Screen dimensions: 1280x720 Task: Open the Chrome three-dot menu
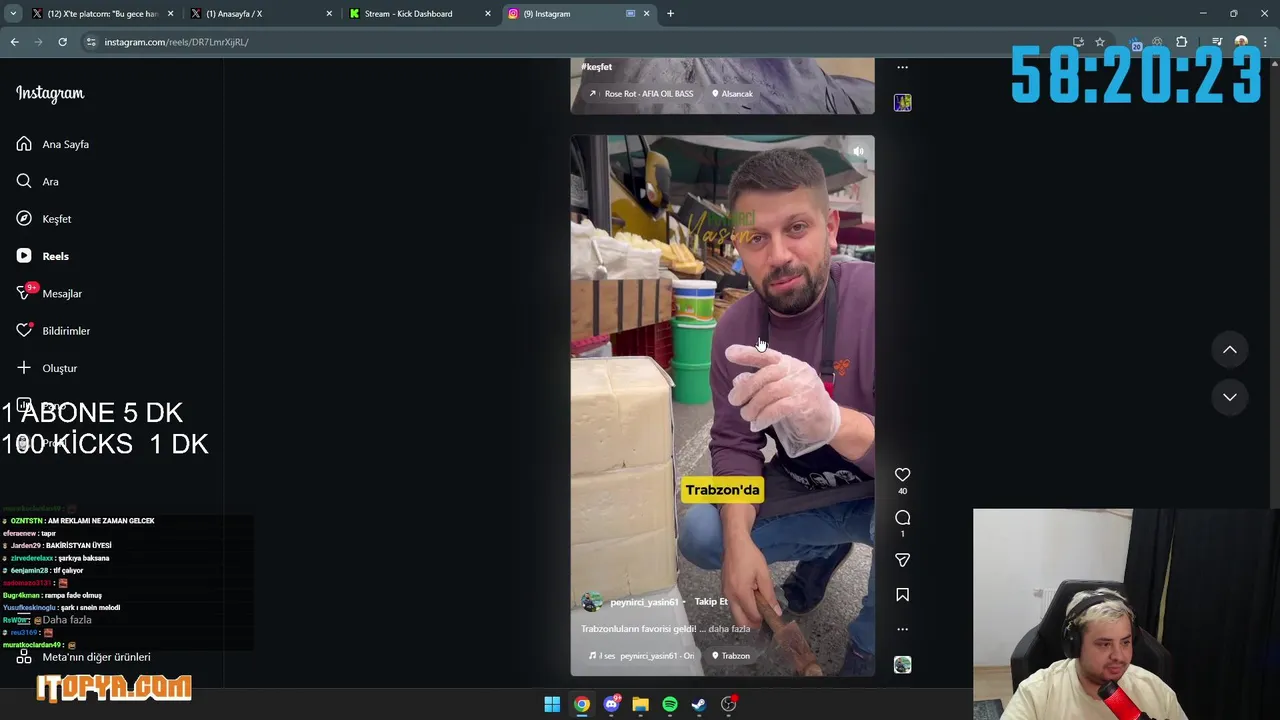[1266, 42]
